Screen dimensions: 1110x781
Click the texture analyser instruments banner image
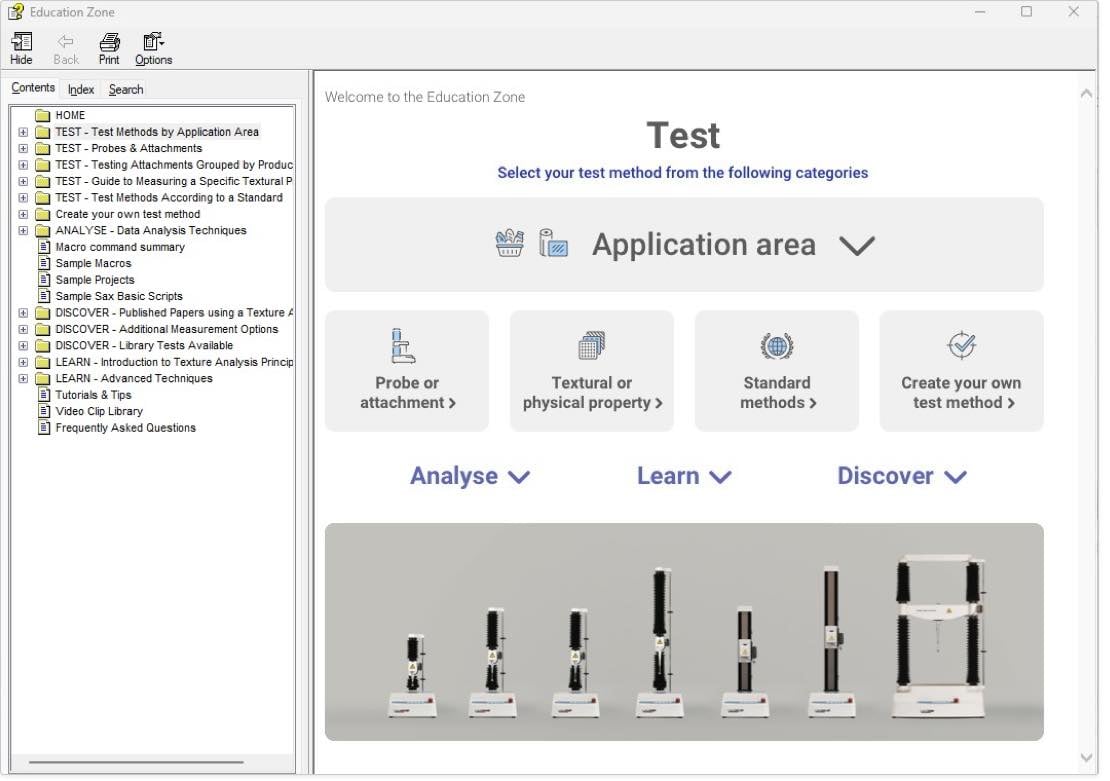click(x=684, y=632)
